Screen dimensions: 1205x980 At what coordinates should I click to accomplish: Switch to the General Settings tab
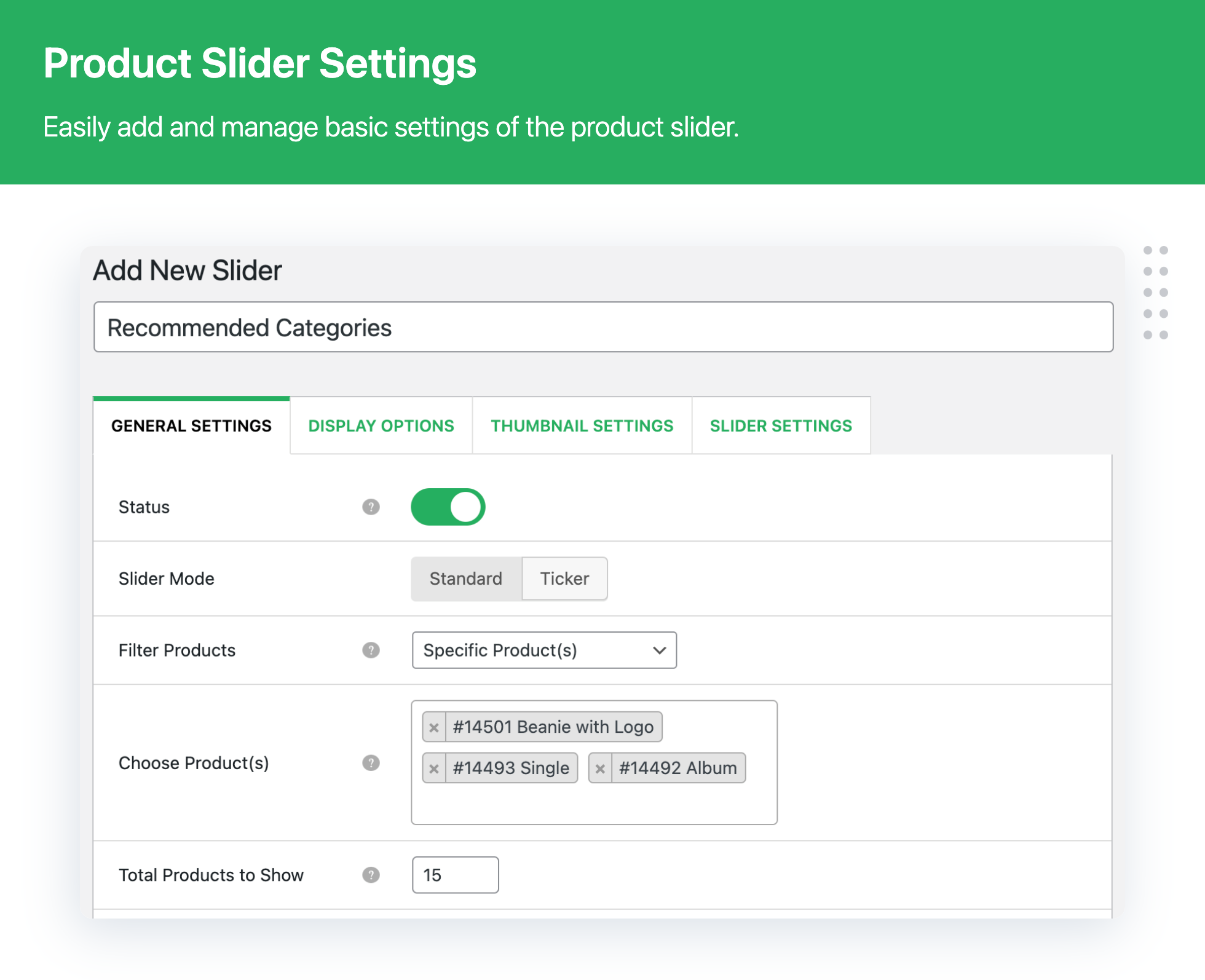tap(191, 425)
